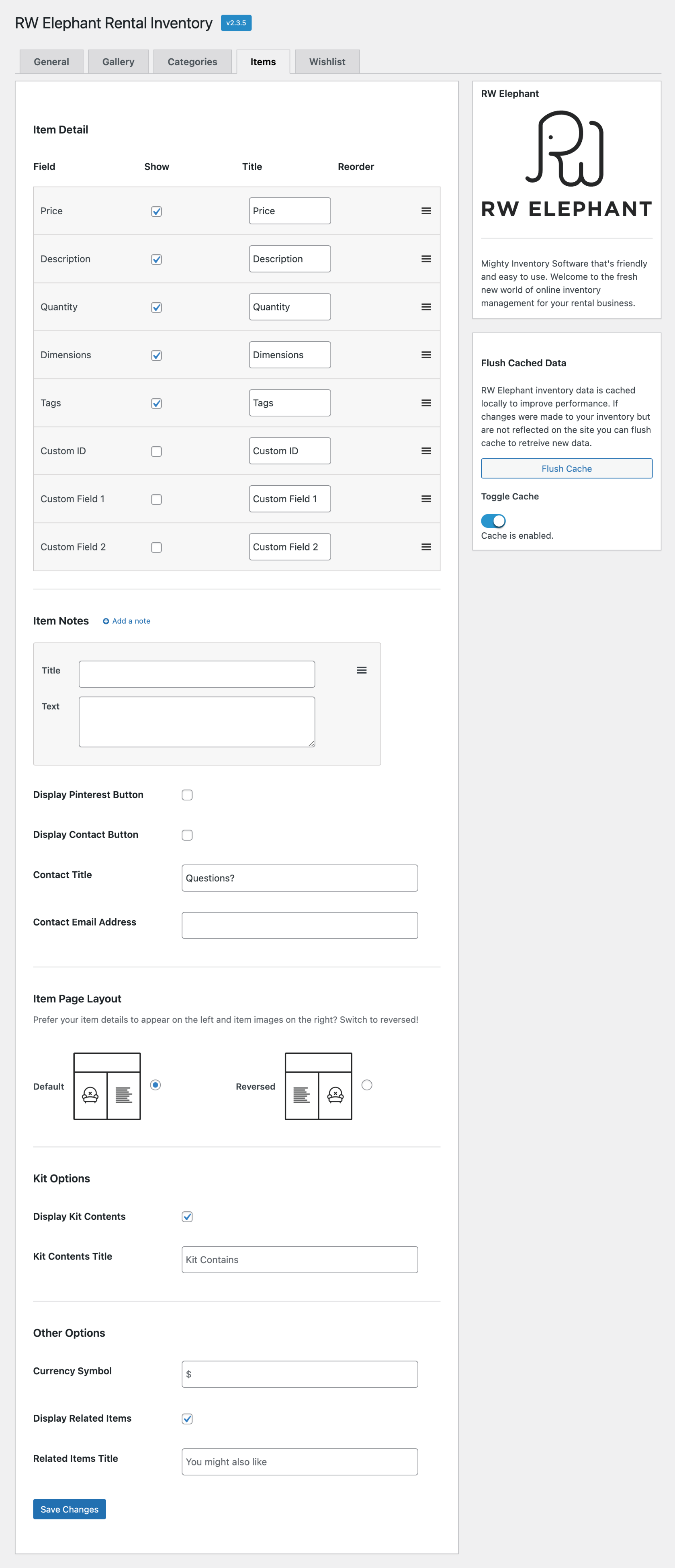Click the Other Options heading
Image resolution: width=675 pixels, height=1568 pixels.
coord(69,1333)
